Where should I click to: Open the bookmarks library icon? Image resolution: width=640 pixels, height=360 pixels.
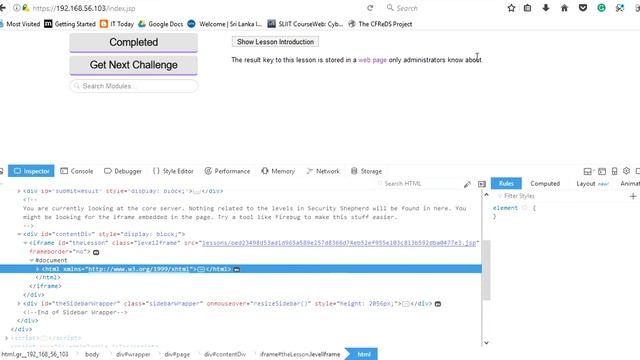coord(527,8)
